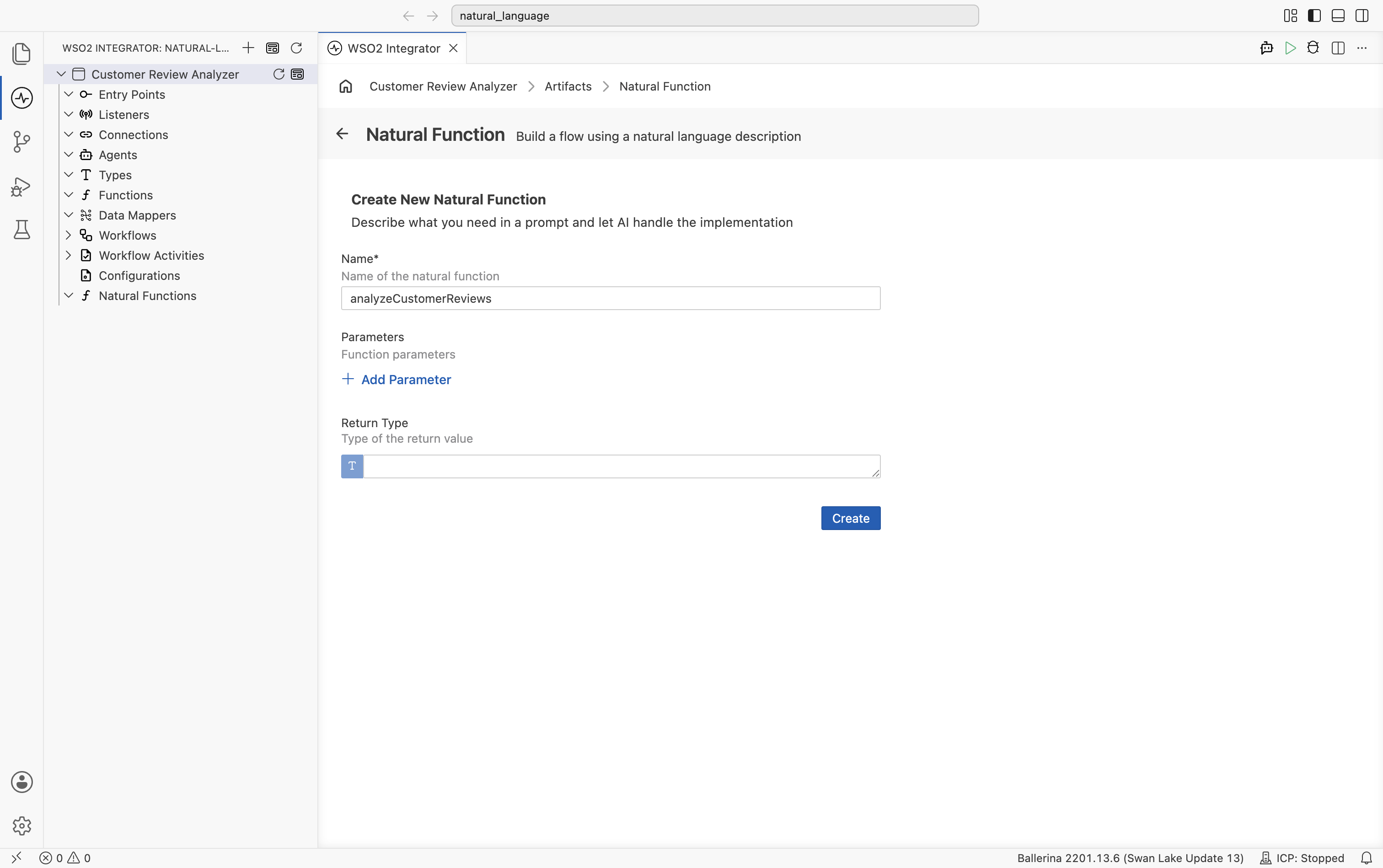Toggle the secondary side bar

point(1362,16)
